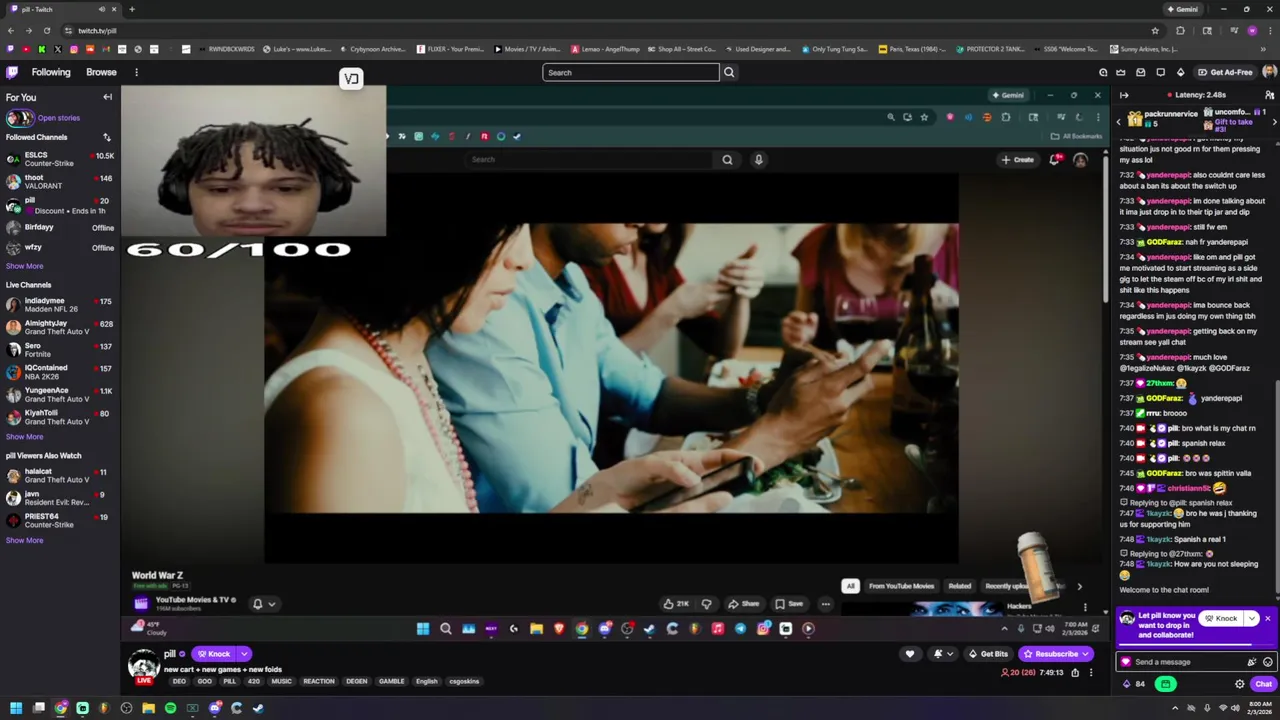
Task: Show more followed channels
Action: click(24, 266)
